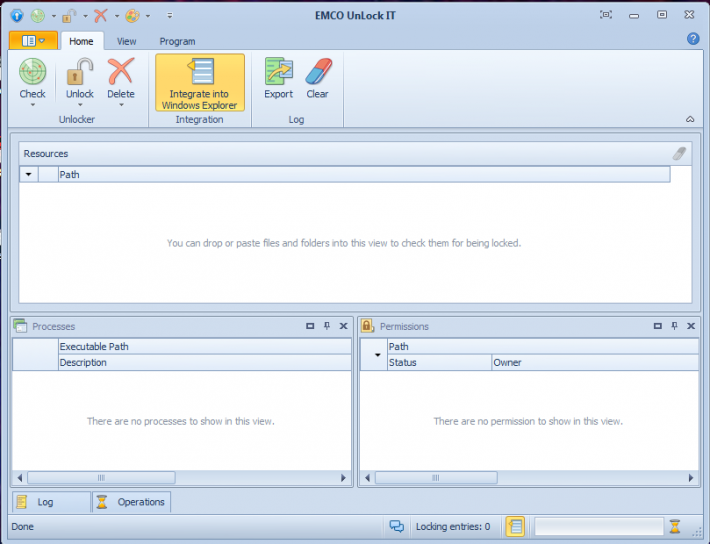Open Help question mark icon
Screen dimensions: 710x544
pyautogui.click(x=693, y=39)
